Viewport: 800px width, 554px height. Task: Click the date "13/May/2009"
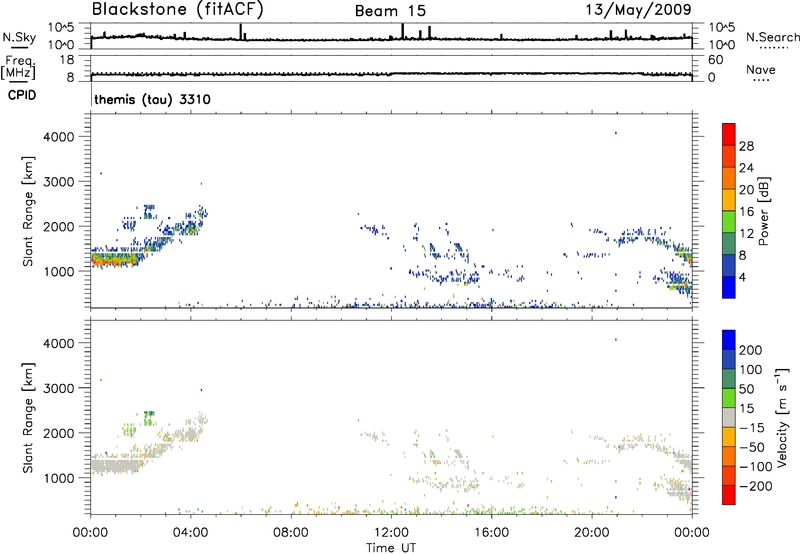coord(638,9)
